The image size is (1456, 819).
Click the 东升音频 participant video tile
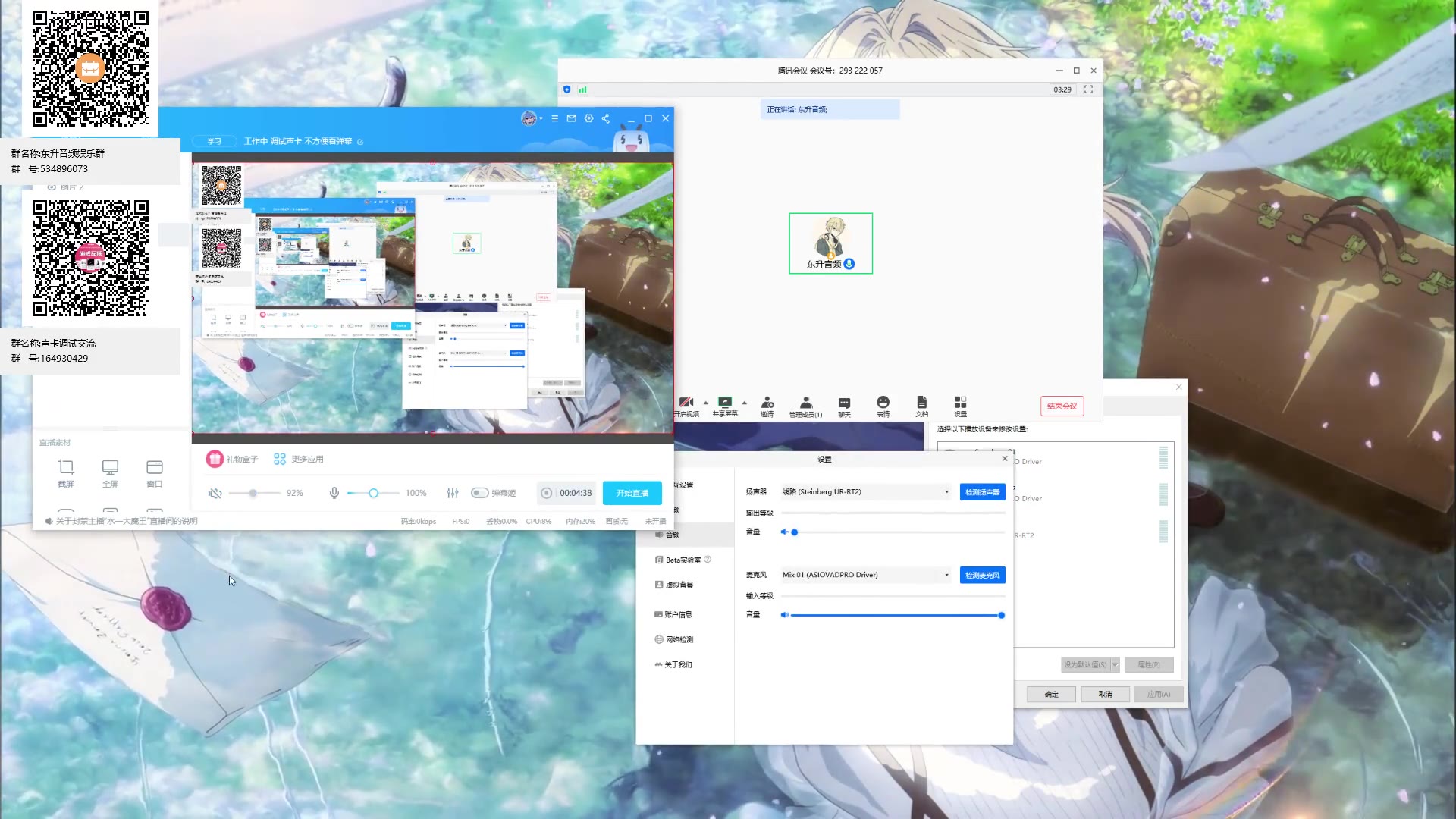(x=830, y=243)
